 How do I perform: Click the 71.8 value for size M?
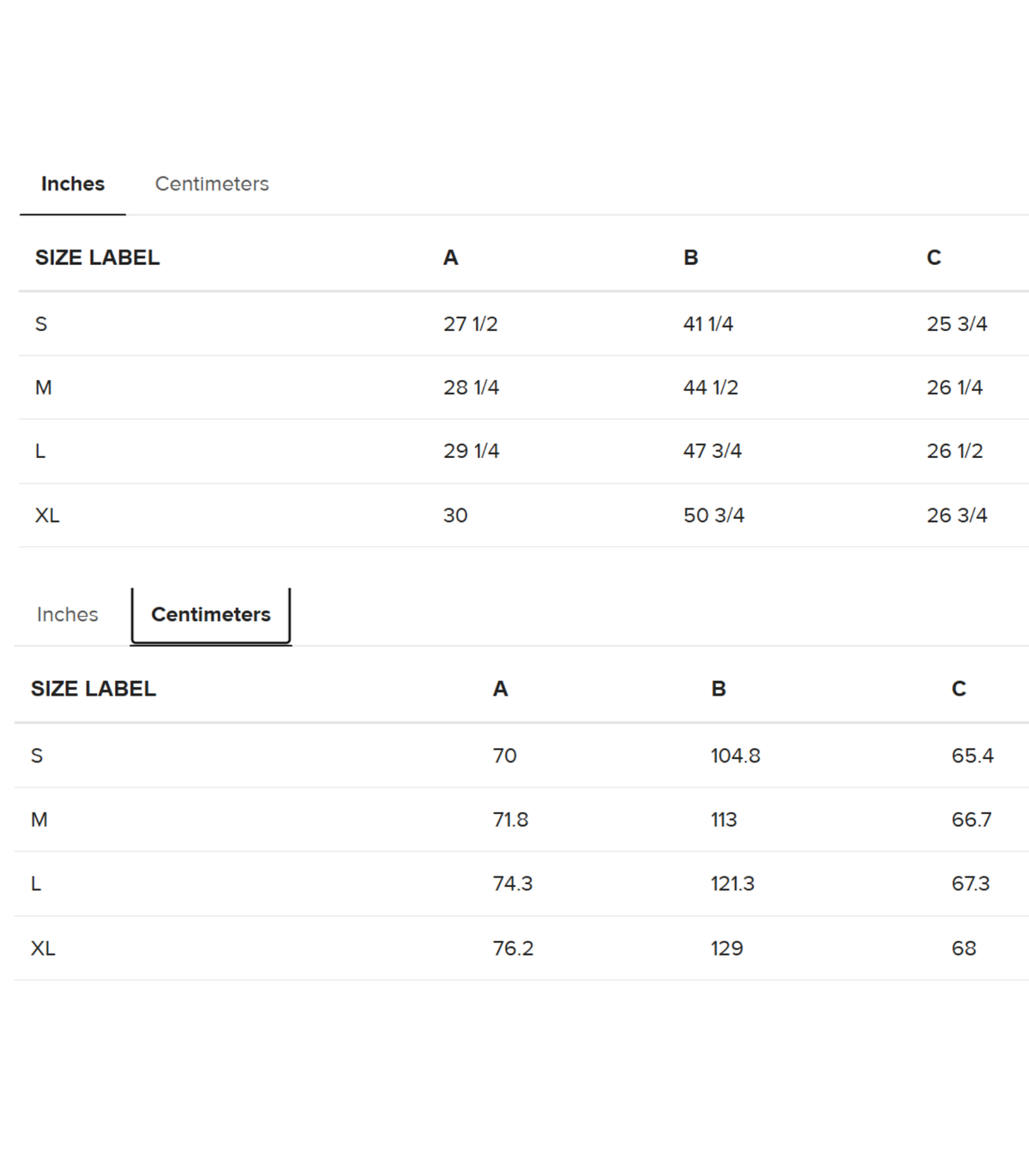pyautogui.click(x=510, y=819)
